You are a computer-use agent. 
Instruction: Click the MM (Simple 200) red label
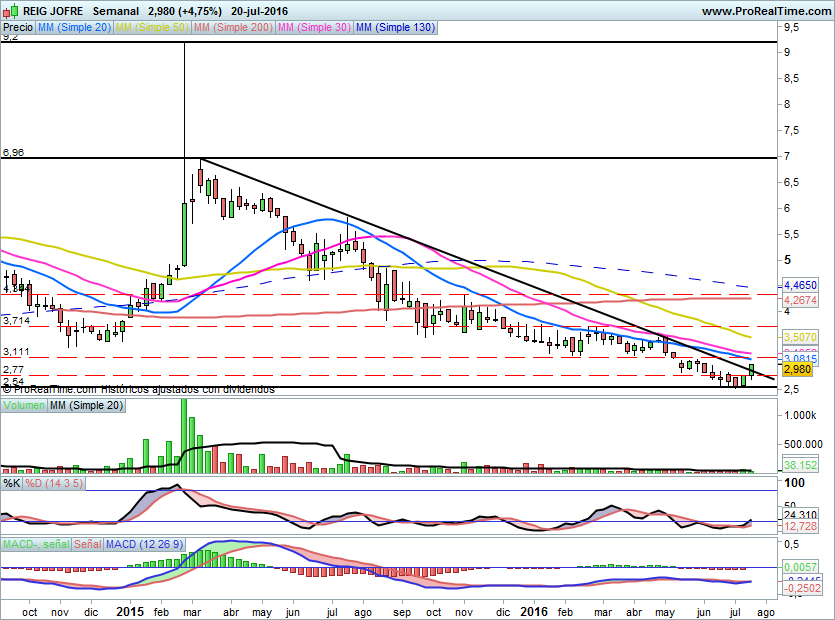232,28
